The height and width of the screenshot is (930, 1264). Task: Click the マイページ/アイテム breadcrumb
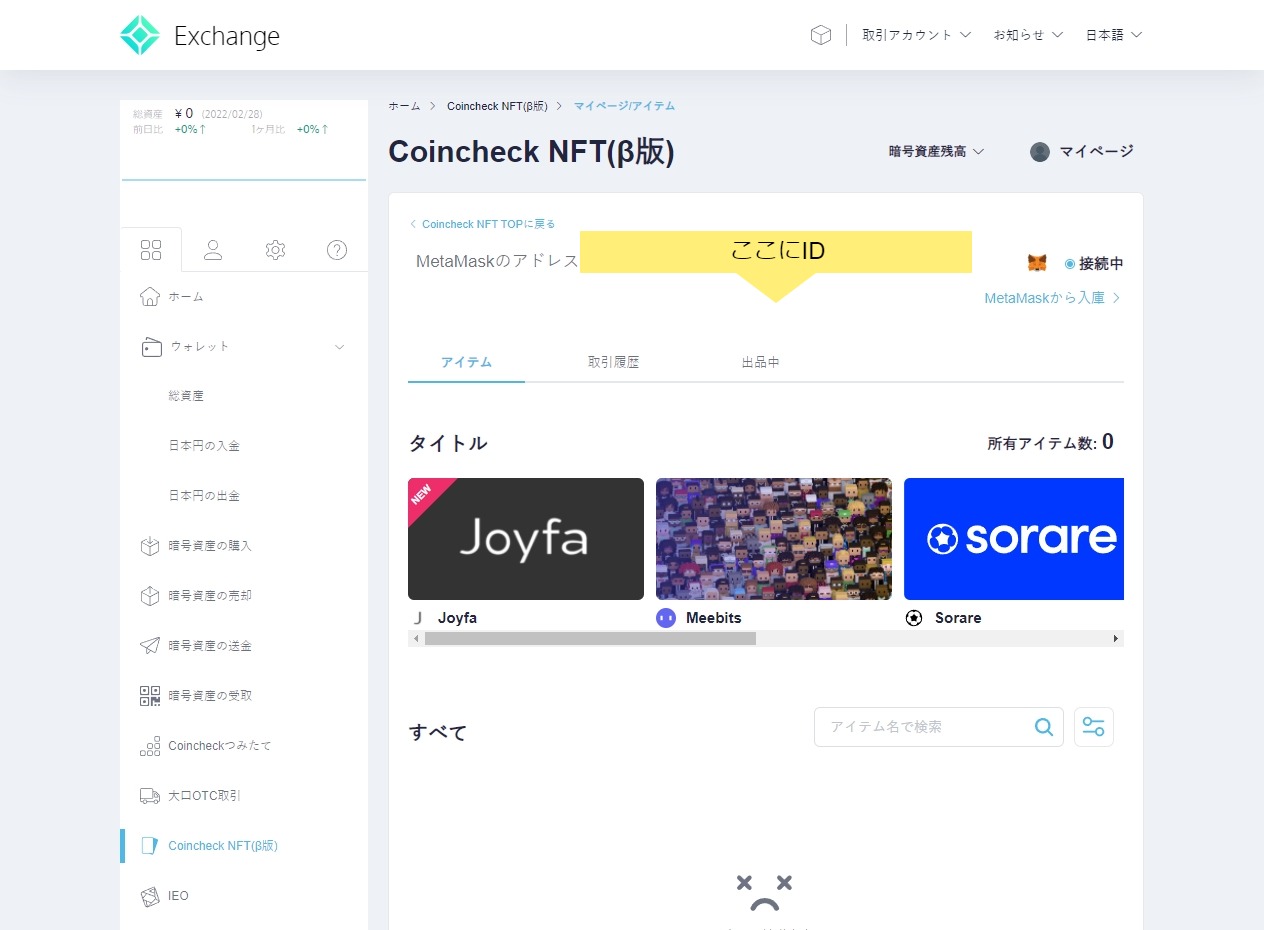[624, 106]
